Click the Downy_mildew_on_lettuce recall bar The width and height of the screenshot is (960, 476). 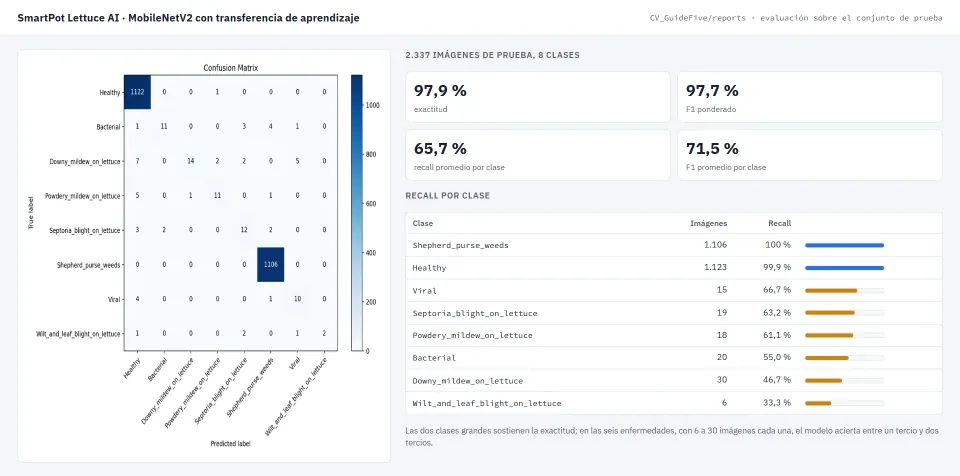click(844, 380)
